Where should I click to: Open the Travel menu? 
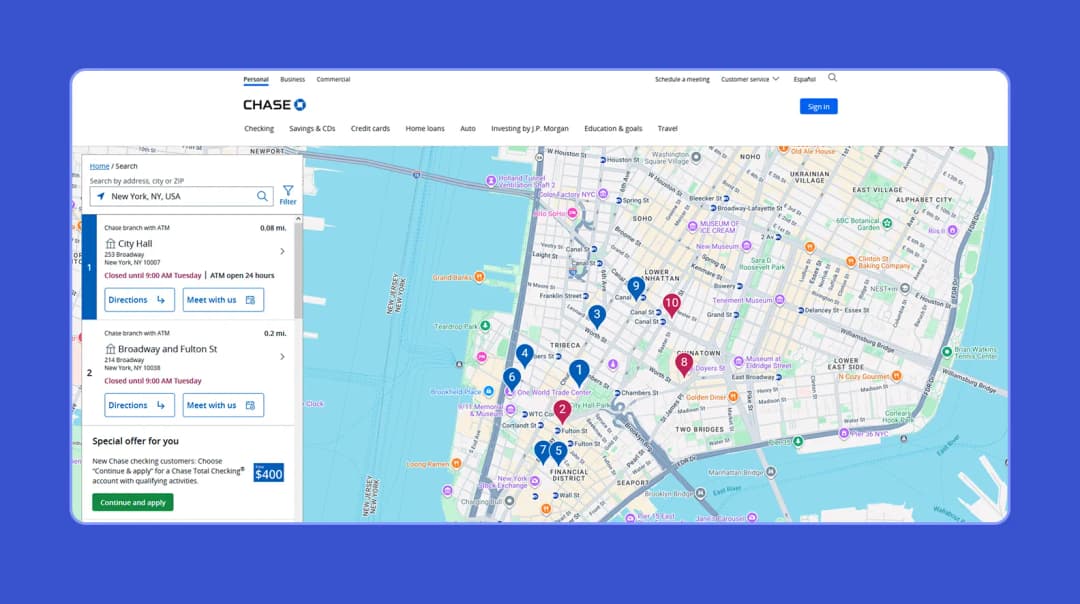coord(667,129)
